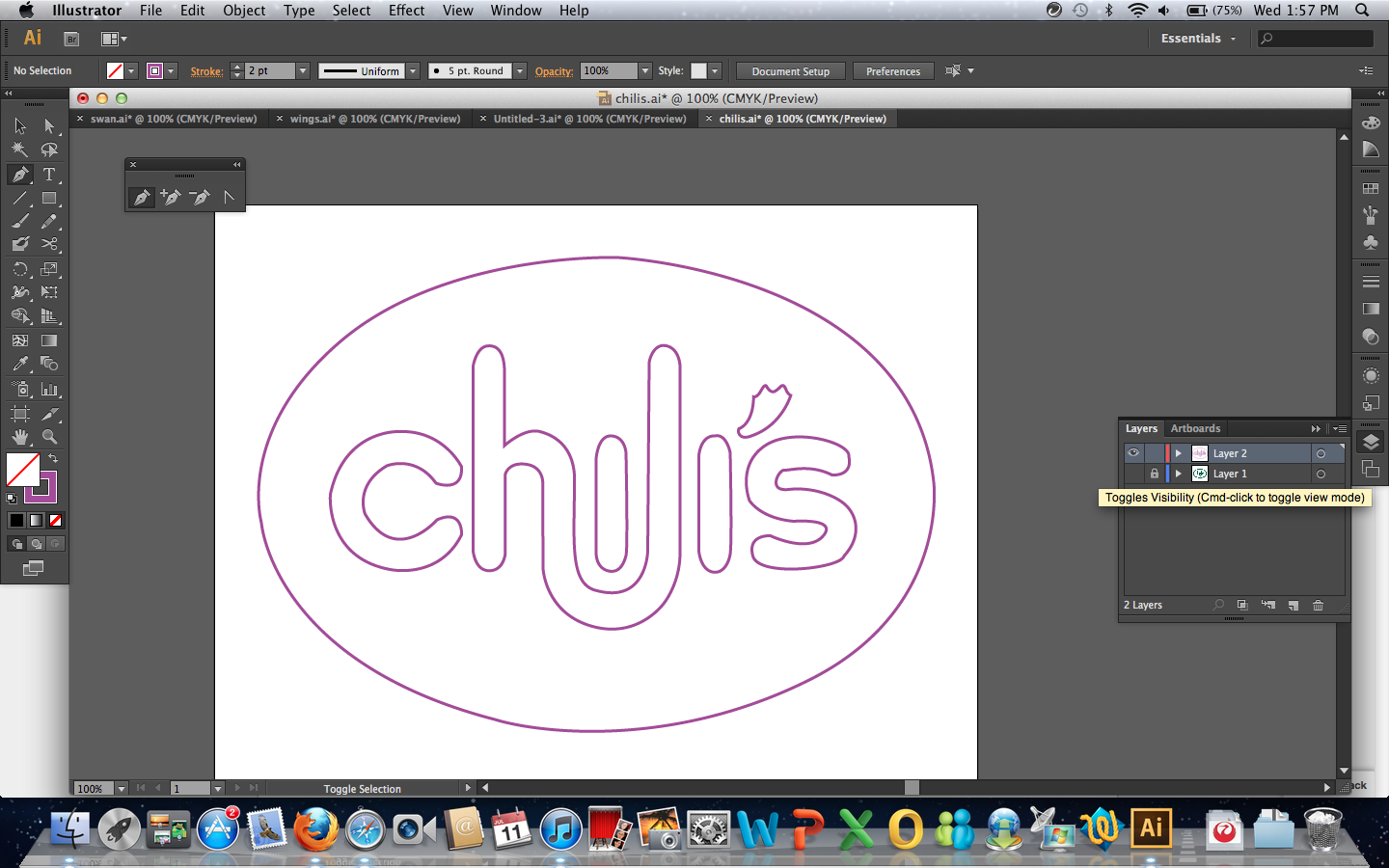1389x868 pixels.
Task: Open the stroke weight dropdown
Action: click(302, 70)
